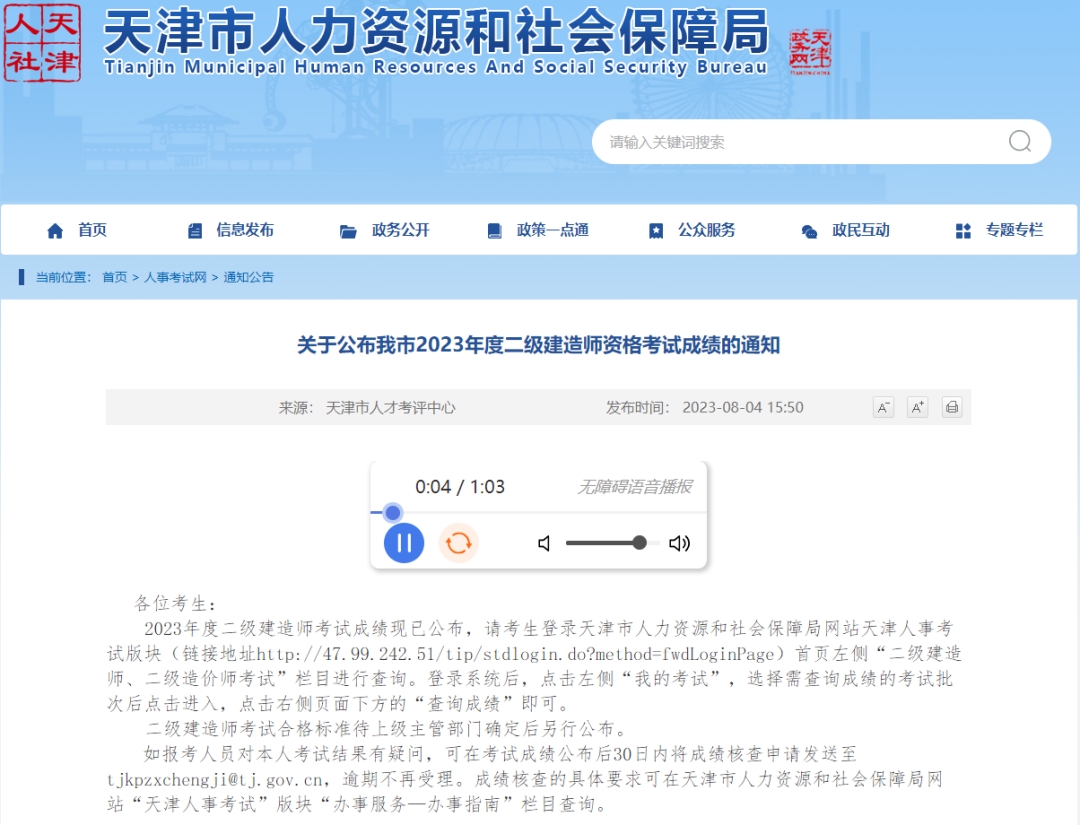Increase font size with A+ icon
This screenshot has width=1080, height=825.
pos(917,407)
